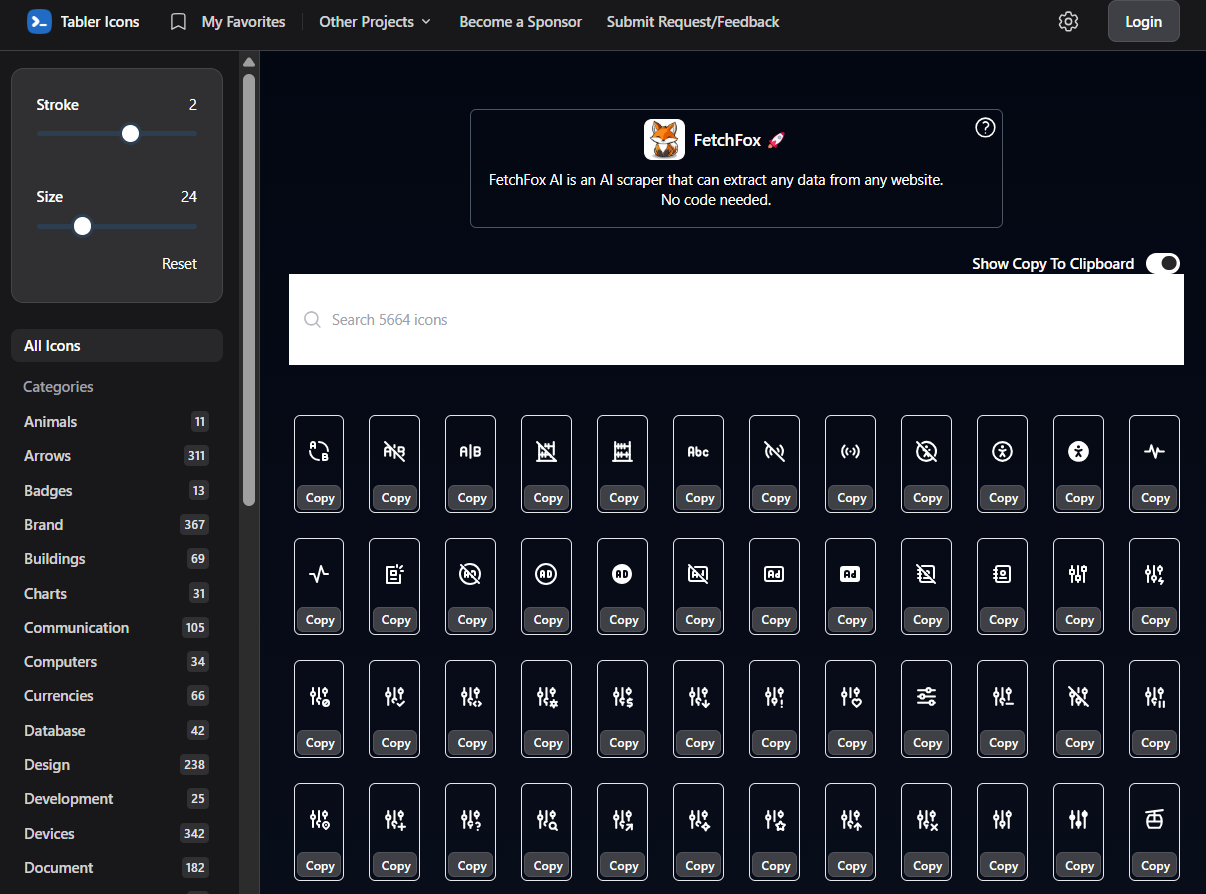The image size is (1206, 894).
Task: Click the Size slider handle
Action: click(x=83, y=226)
